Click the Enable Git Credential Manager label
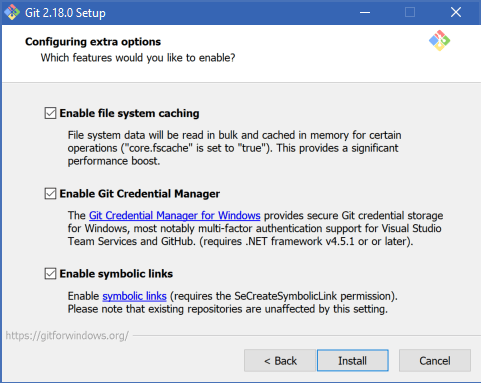 click(140, 194)
